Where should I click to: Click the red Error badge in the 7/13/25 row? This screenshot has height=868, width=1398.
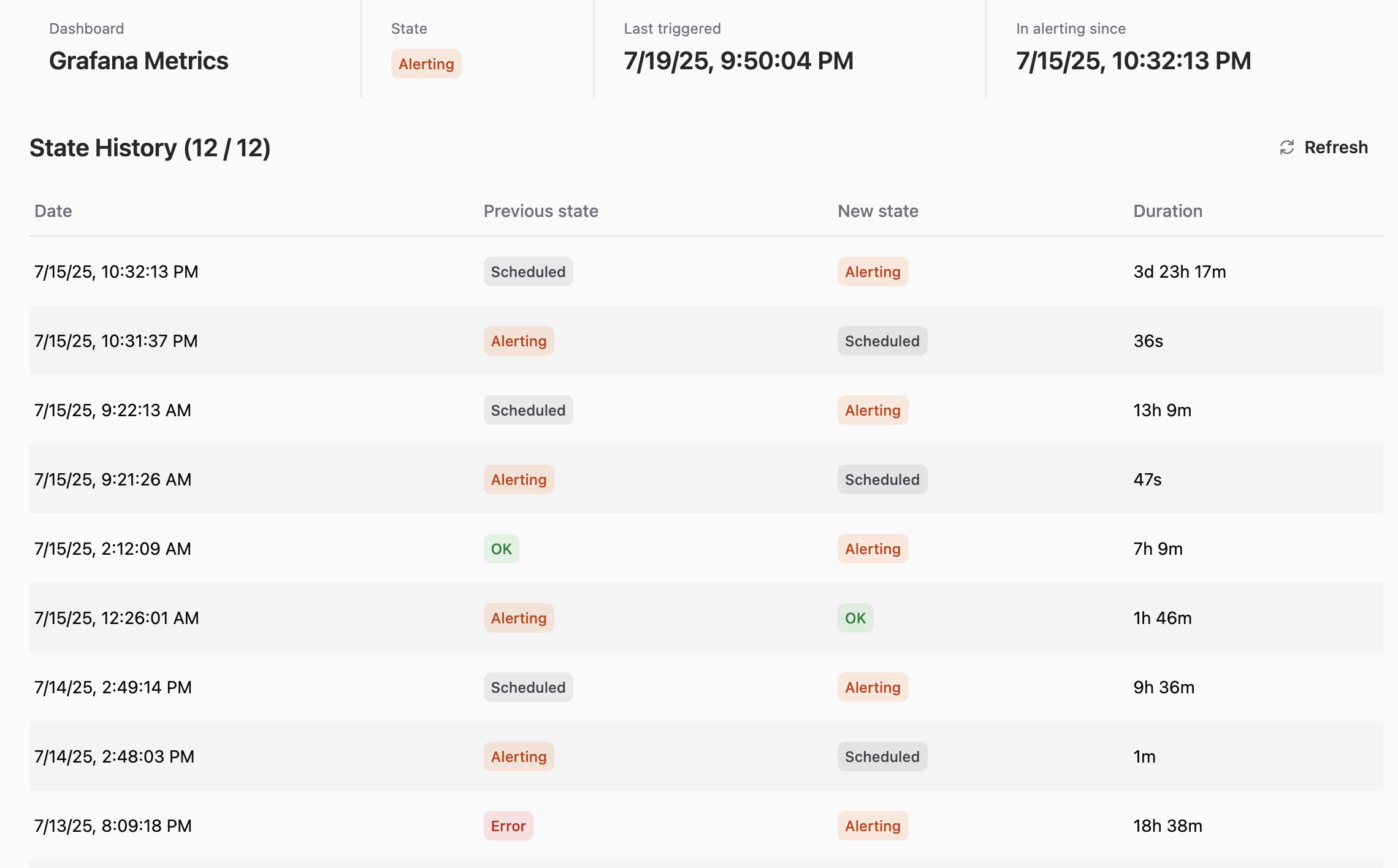click(508, 826)
